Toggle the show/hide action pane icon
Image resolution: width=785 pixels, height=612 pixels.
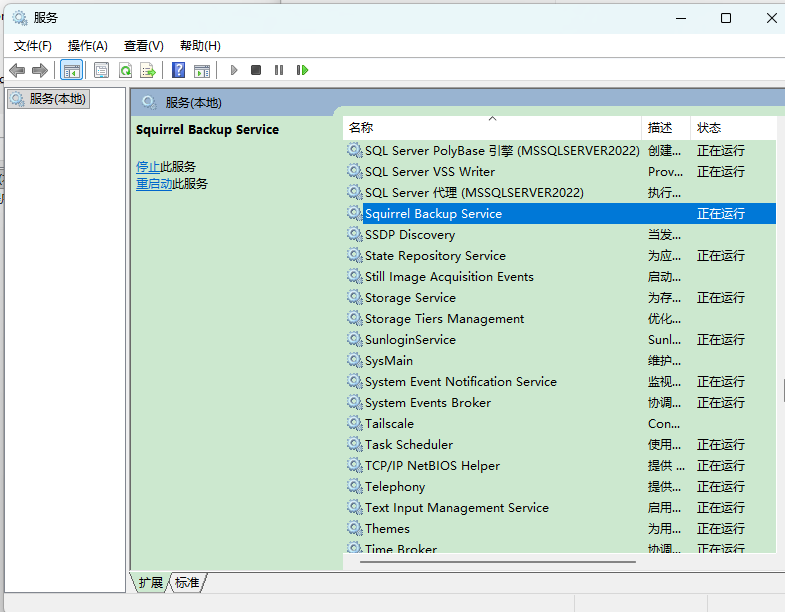pyautogui.click(x=202, y=70)
